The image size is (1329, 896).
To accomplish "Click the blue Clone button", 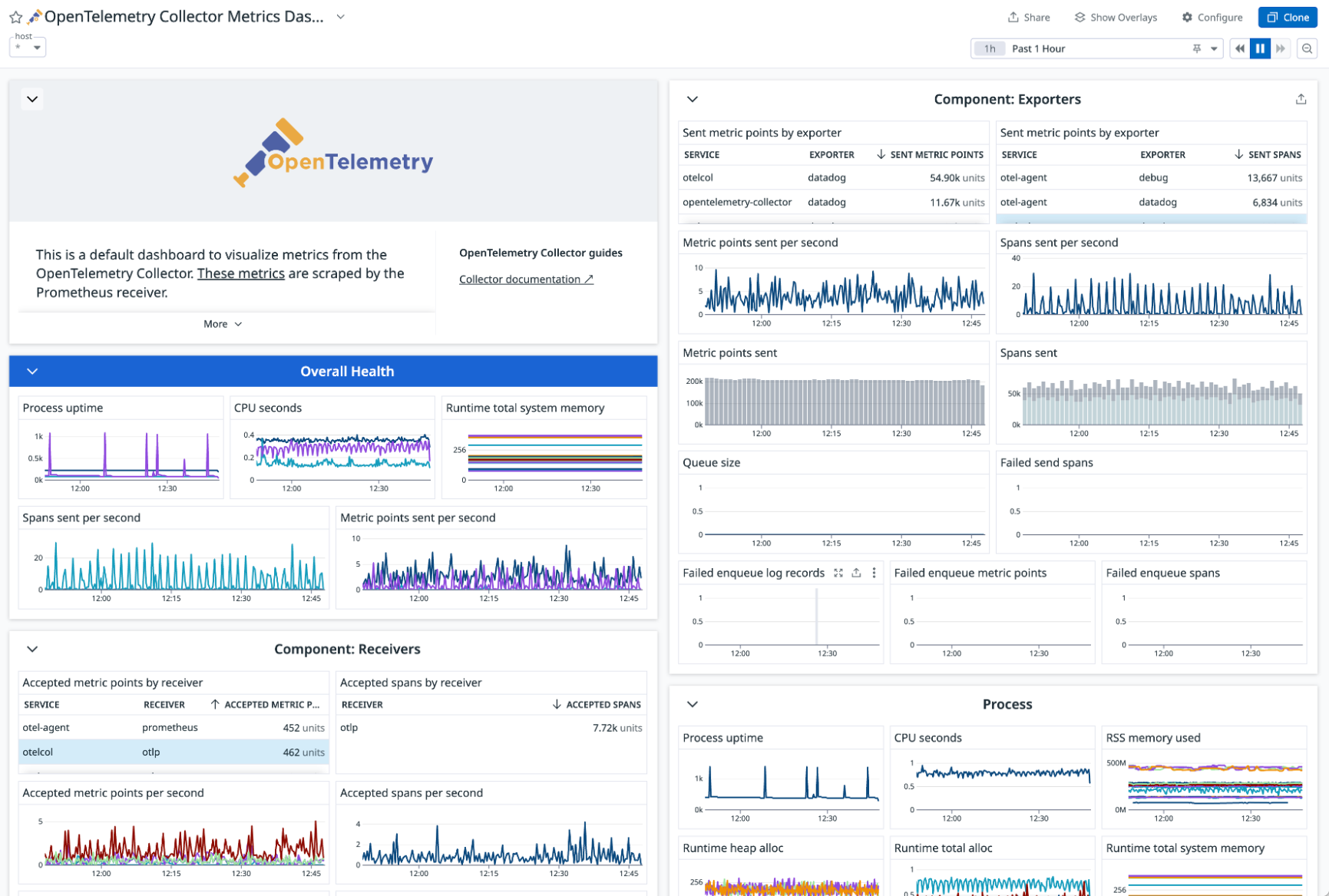I will [1288, 17].
